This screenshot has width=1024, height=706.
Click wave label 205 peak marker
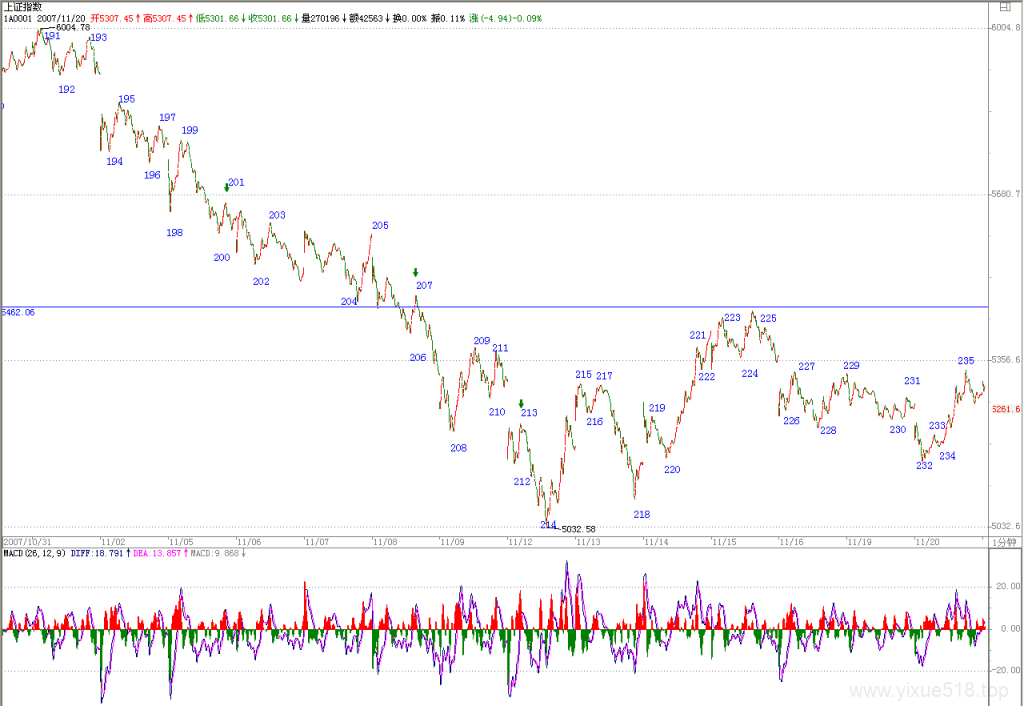pyautogui.click(x=380, y=225)
